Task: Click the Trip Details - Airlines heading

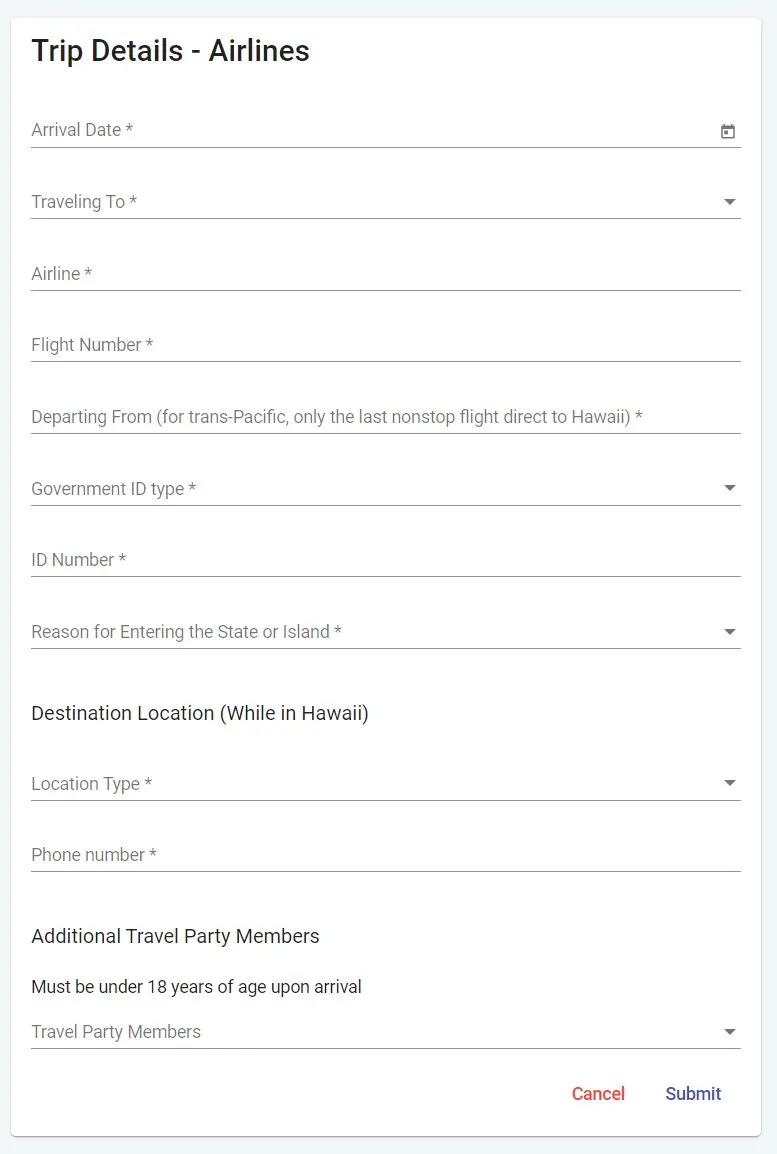Action: 171,51
